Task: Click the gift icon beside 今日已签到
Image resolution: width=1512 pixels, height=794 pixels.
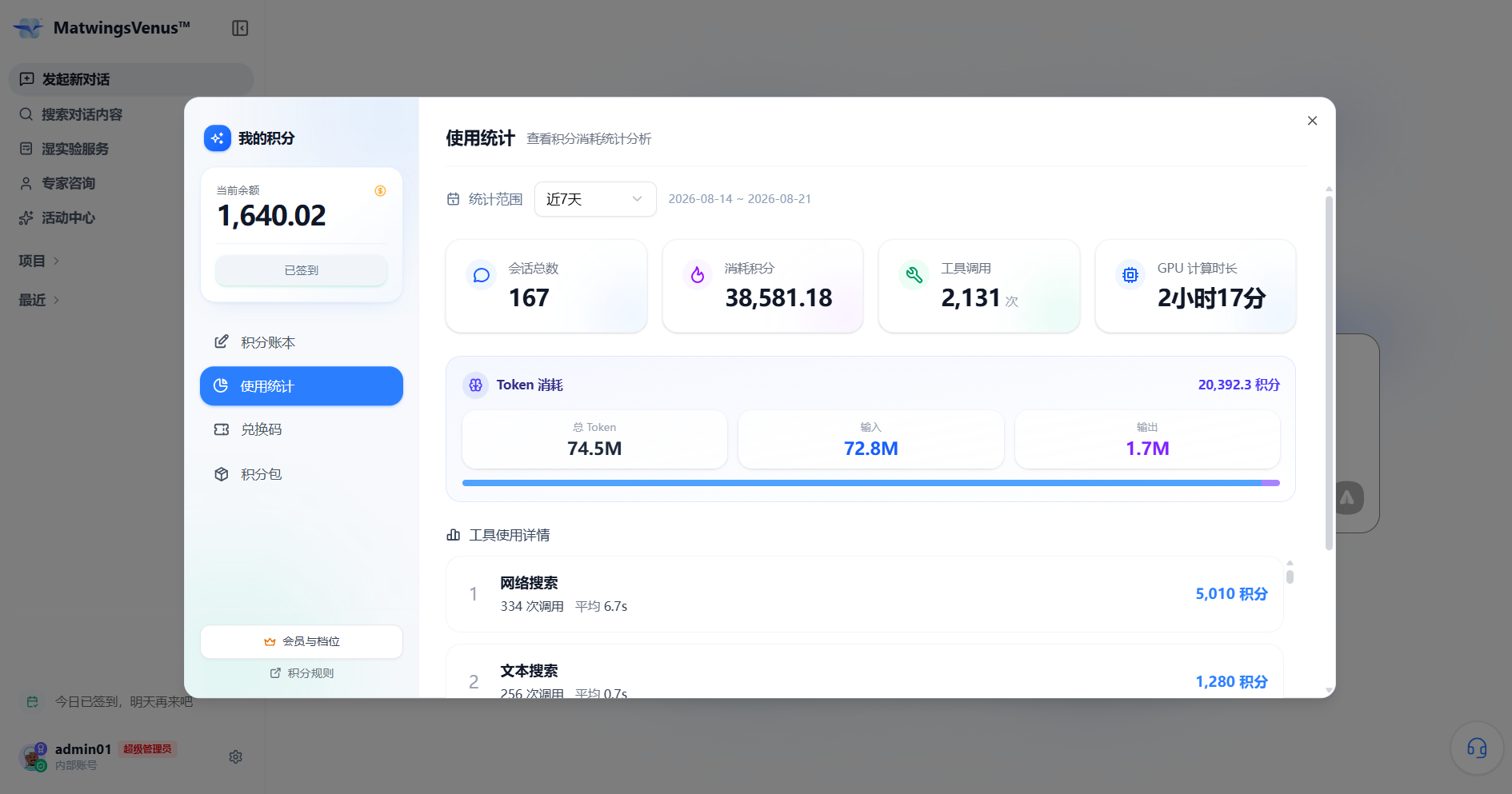Action: point(33,702)
